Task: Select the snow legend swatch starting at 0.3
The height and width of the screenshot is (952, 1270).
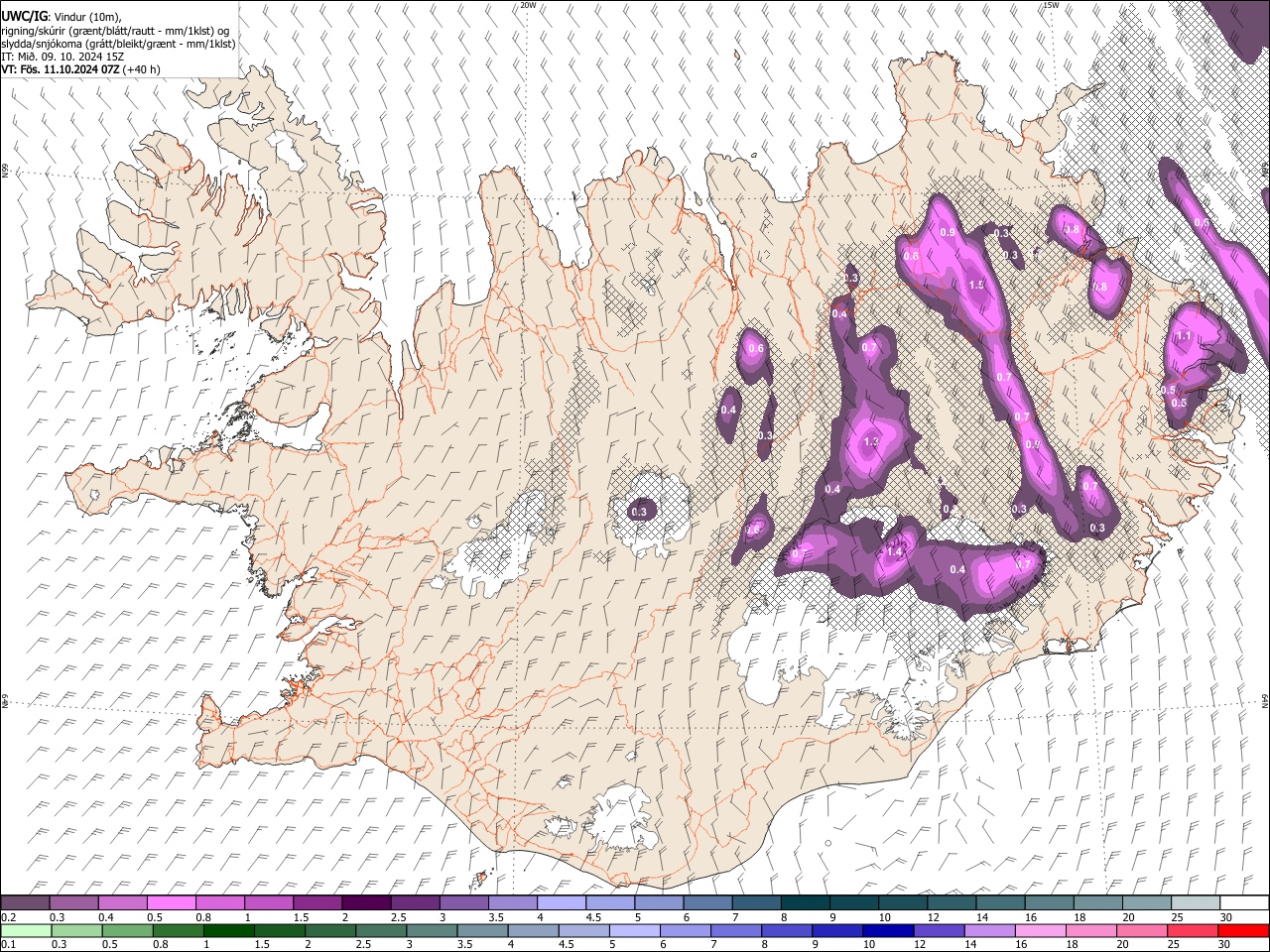Action: tap(73, 903)
